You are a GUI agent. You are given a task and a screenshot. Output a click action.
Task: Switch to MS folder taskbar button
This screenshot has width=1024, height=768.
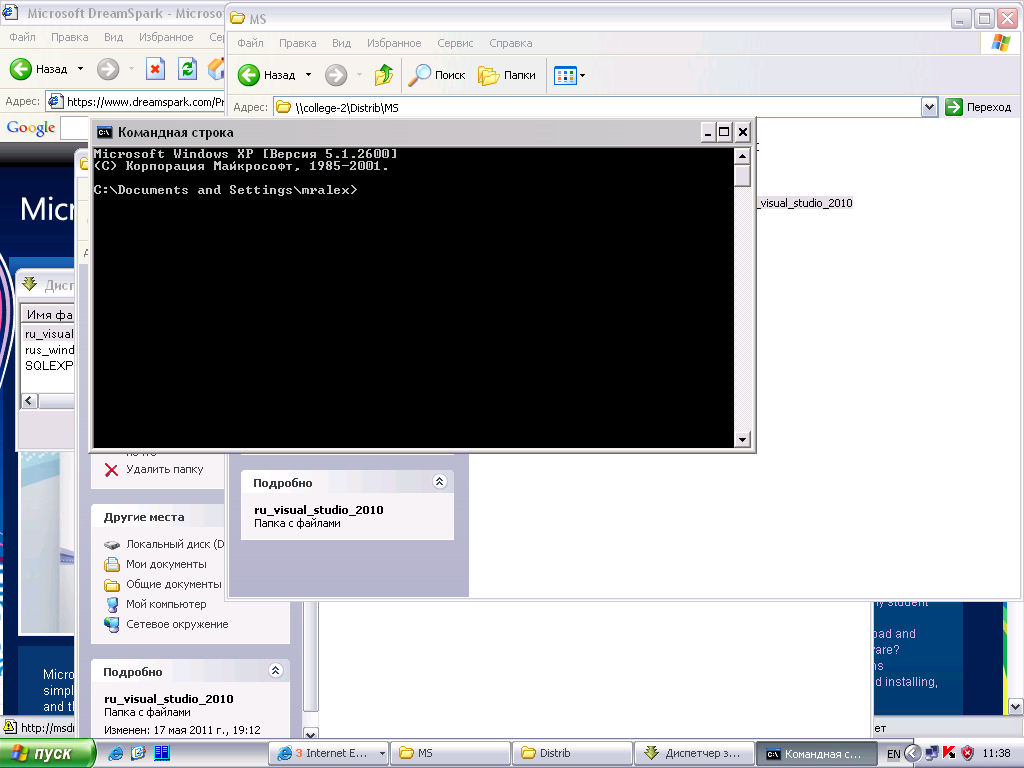[x=450, y=754]
